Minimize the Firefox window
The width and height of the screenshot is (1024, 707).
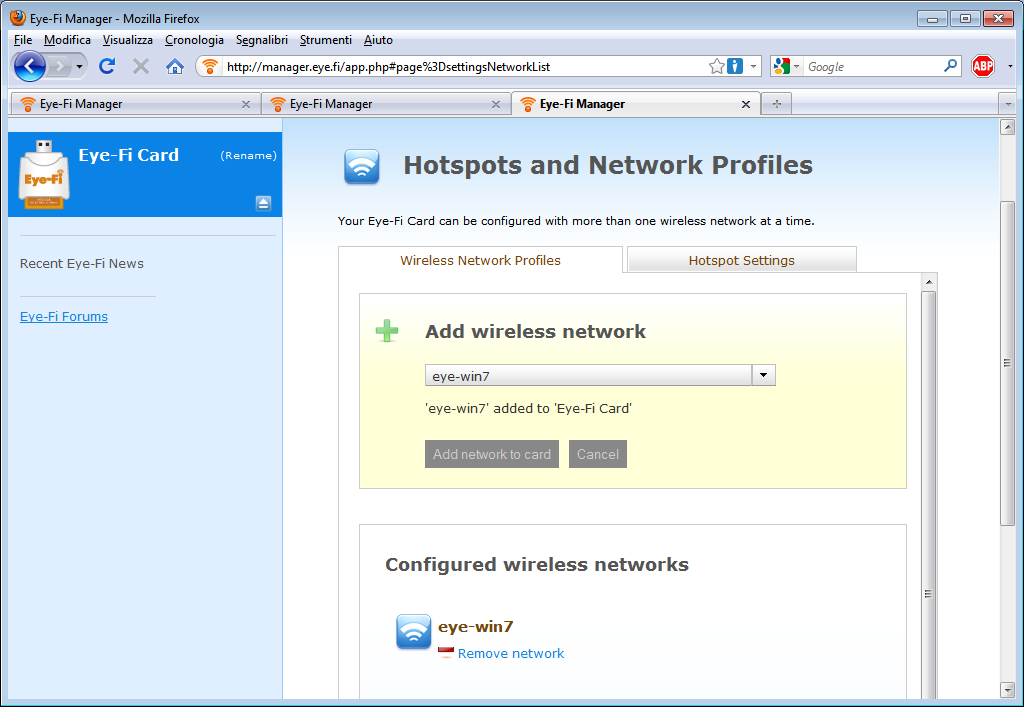point(932,19)
